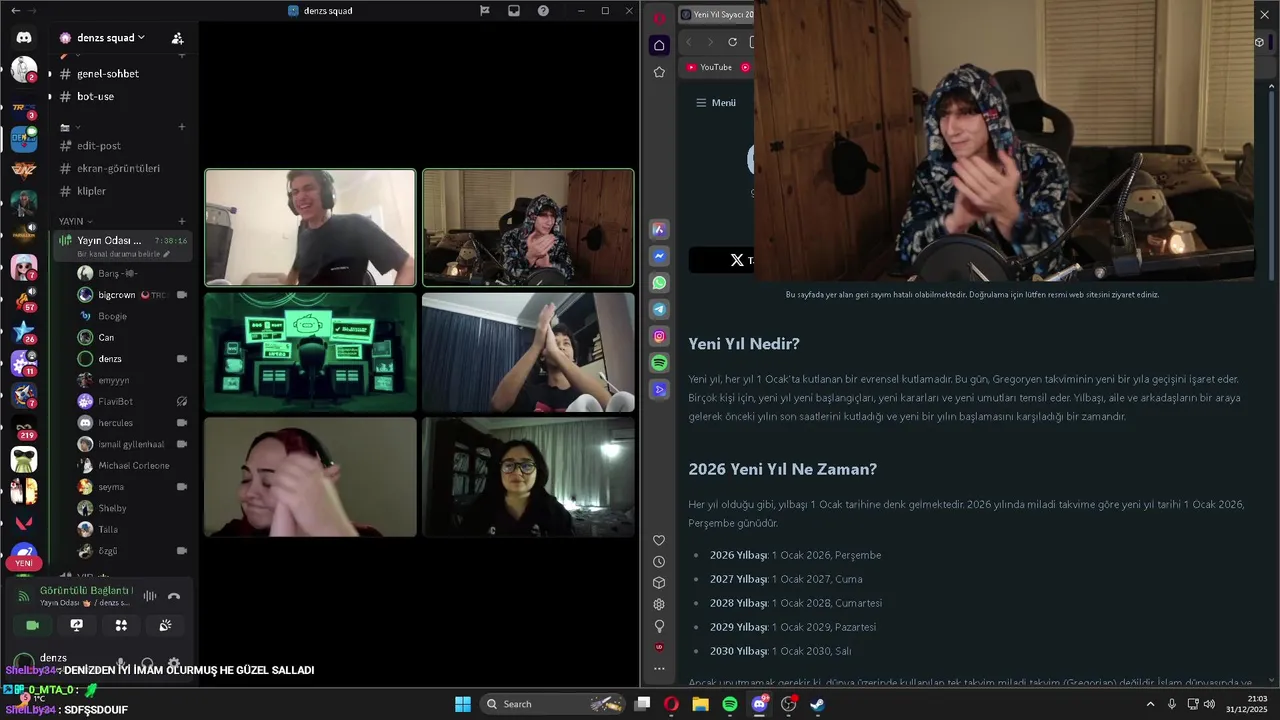Open the invite members icon beside denzs squad
Image resolution: width=1280 pixels, height=720 pixels.
coord(177,38)
